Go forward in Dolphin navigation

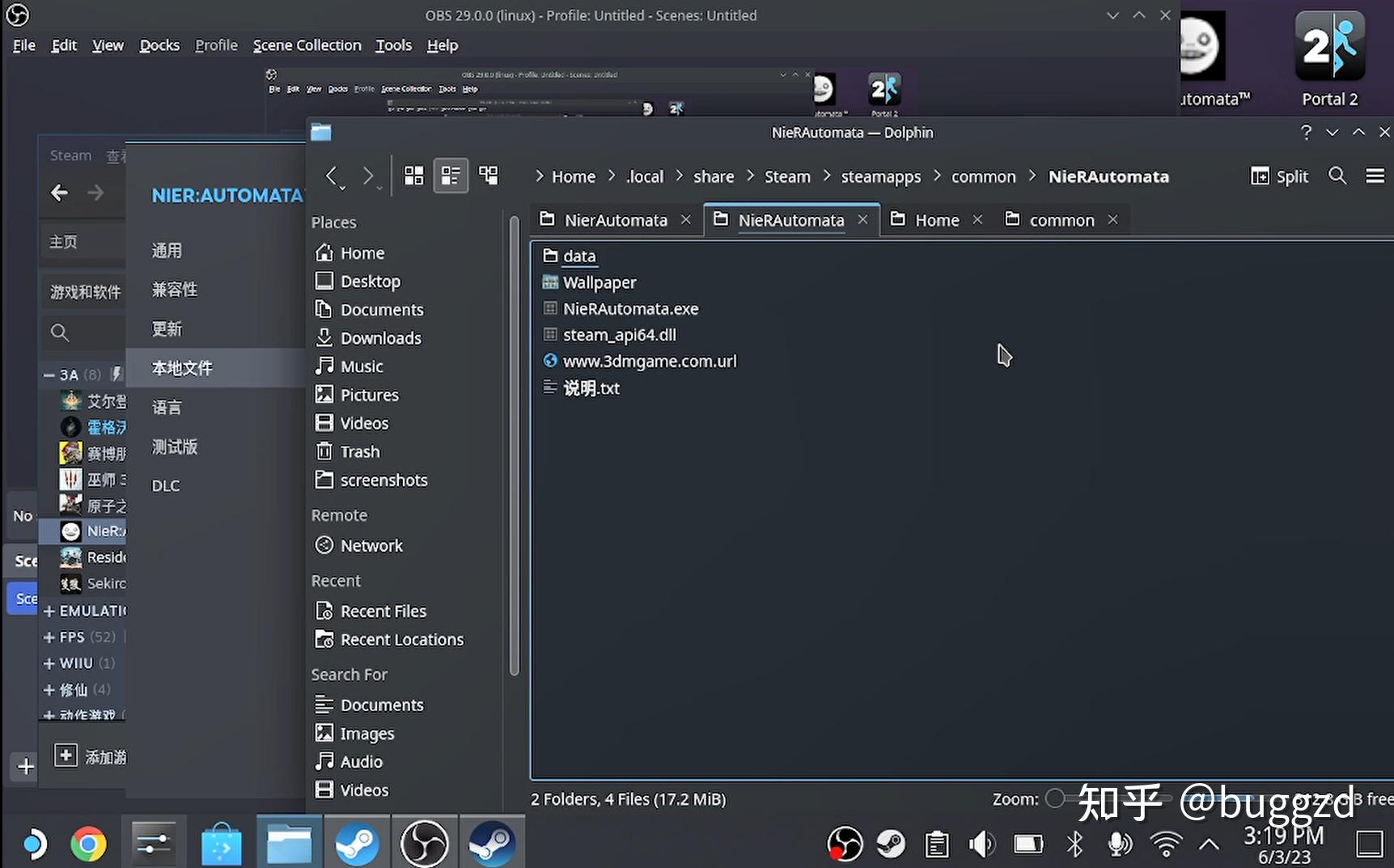[x=368, y=176]
